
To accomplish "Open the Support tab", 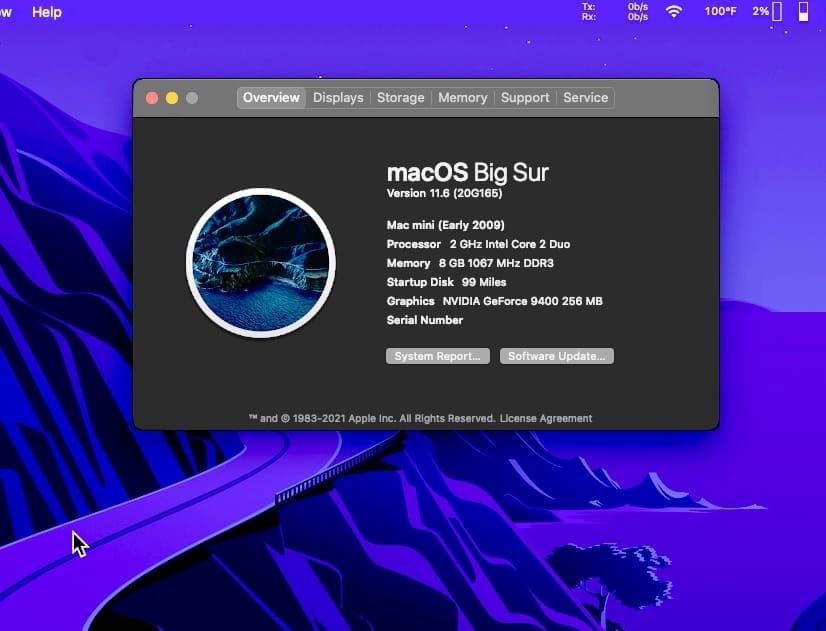I will point(525,98).
